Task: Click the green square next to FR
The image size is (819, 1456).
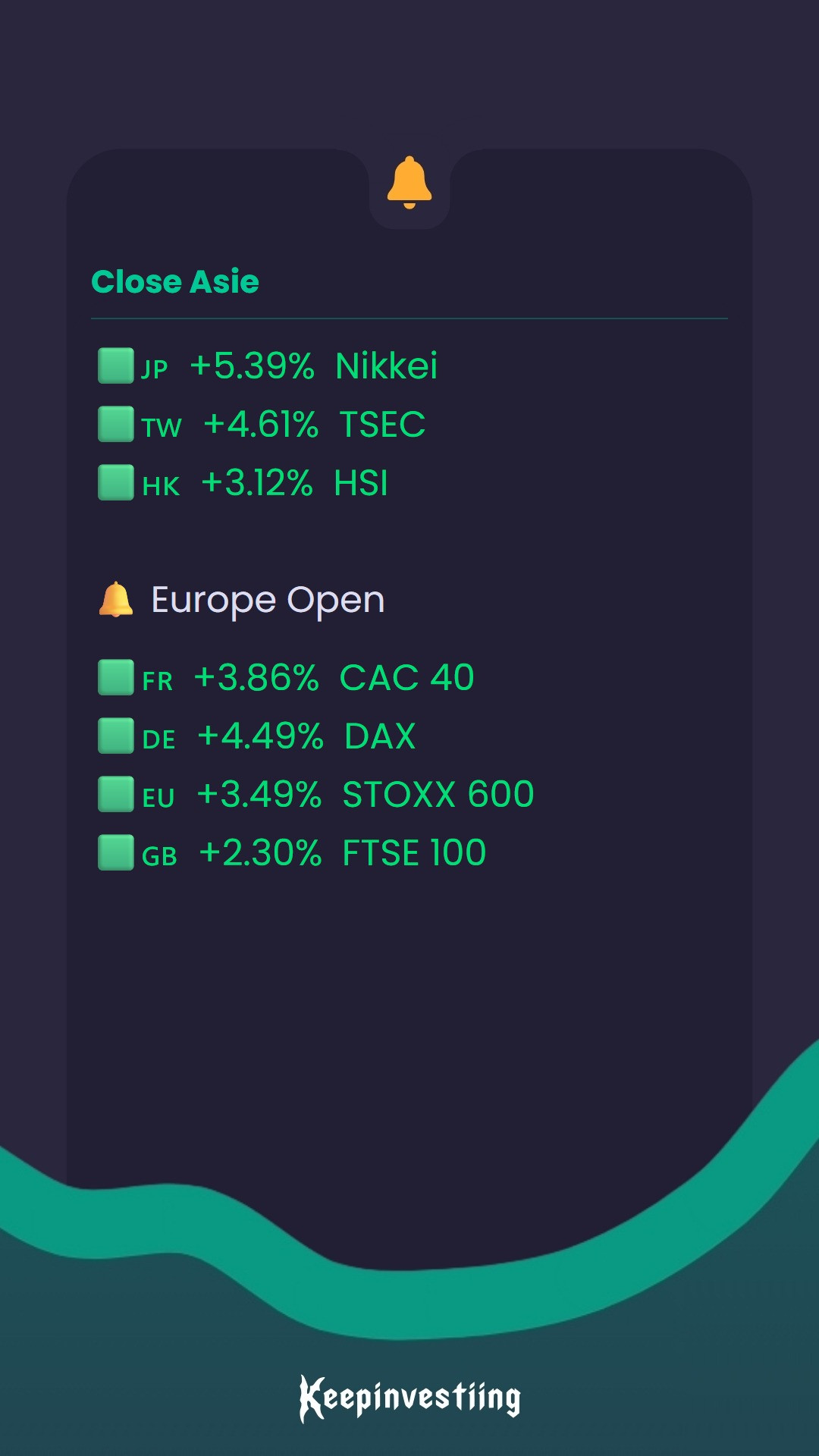Action: point(116,677)
